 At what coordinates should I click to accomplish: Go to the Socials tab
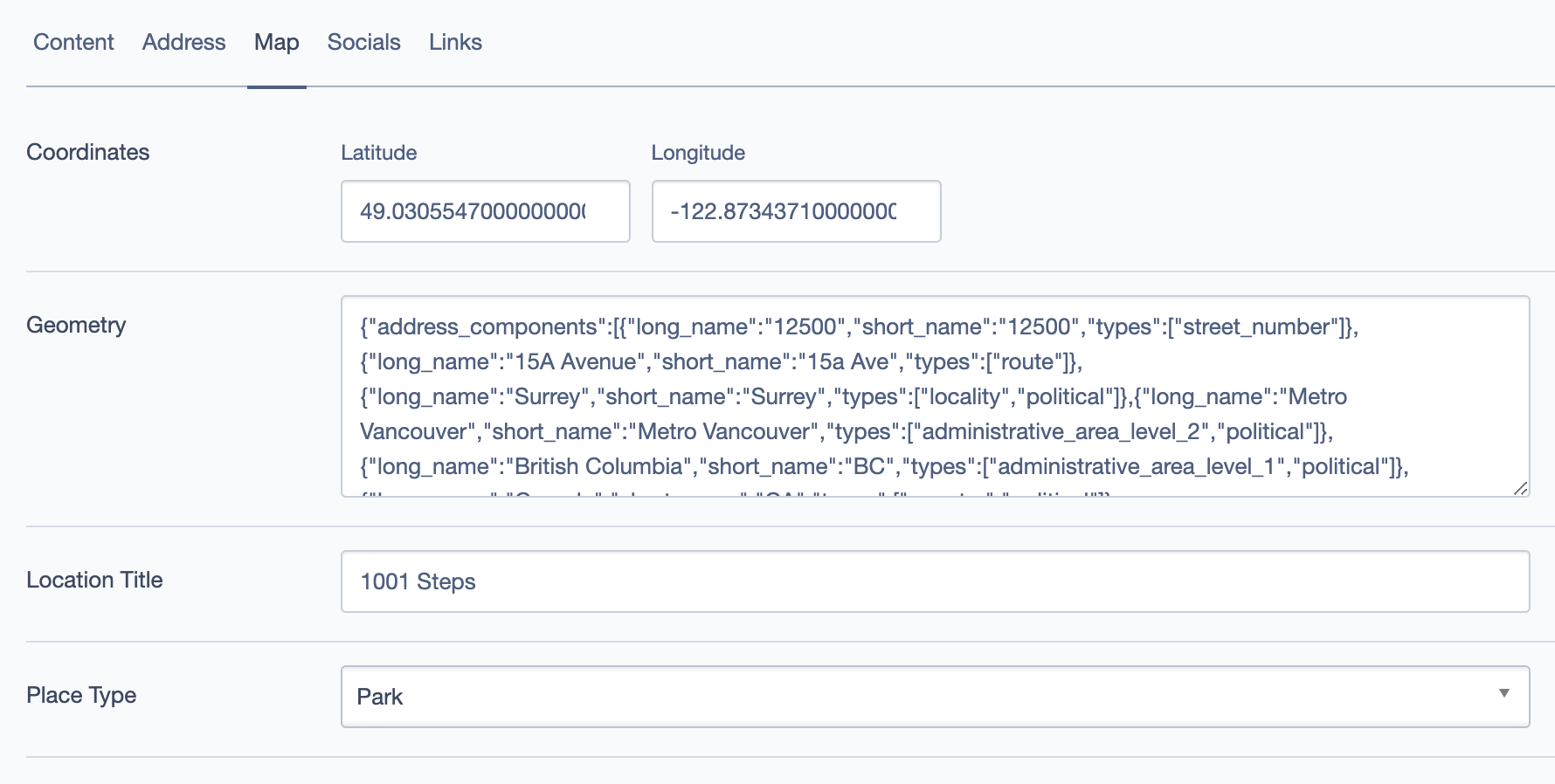pyautogui.click(x=363, y=42)
